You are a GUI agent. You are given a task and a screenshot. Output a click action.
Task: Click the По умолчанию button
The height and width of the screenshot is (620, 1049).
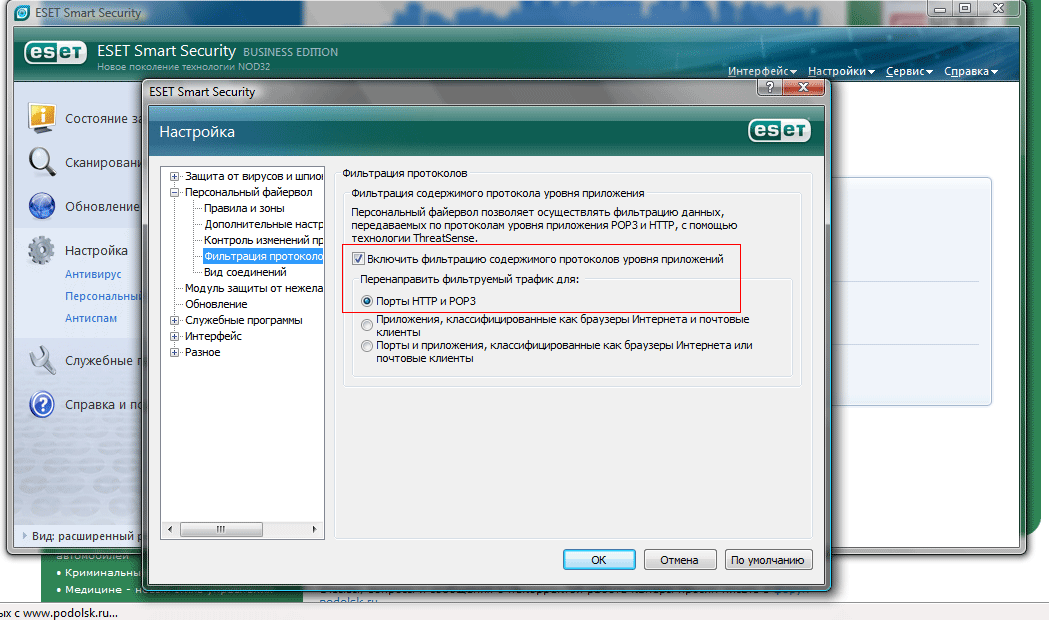point(767,560)
